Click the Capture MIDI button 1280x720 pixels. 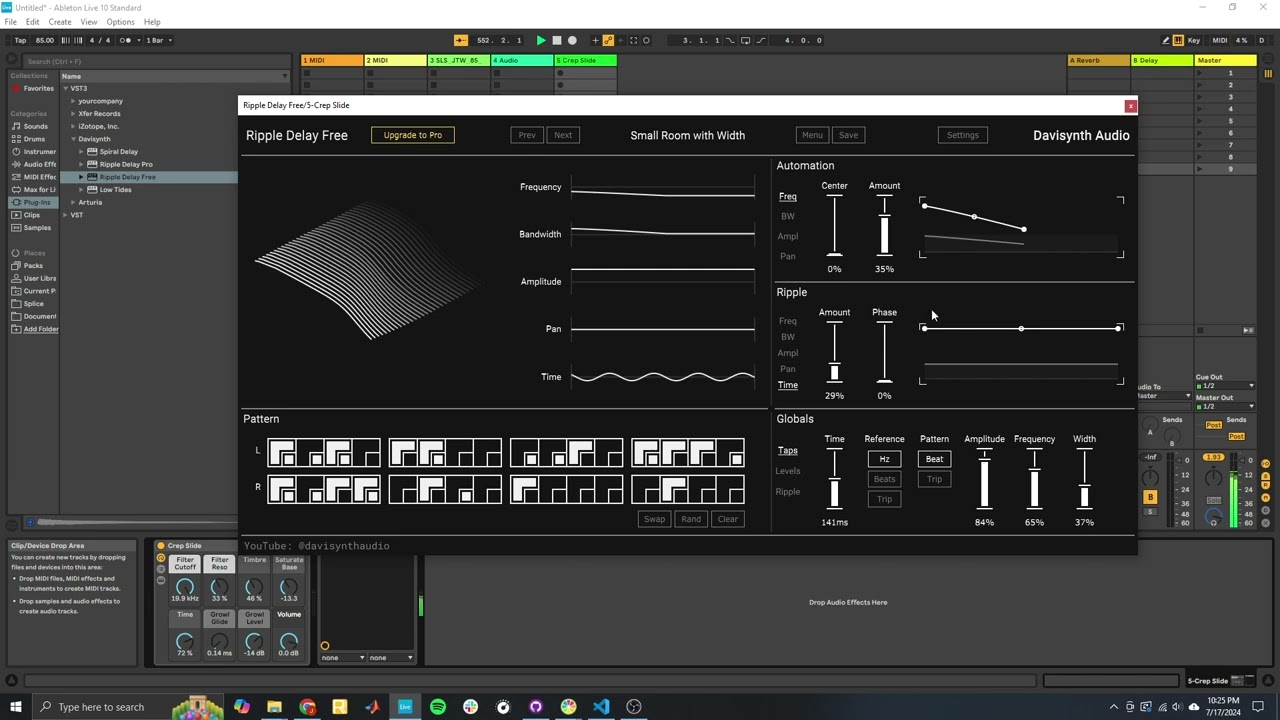(x=633, y=40)
